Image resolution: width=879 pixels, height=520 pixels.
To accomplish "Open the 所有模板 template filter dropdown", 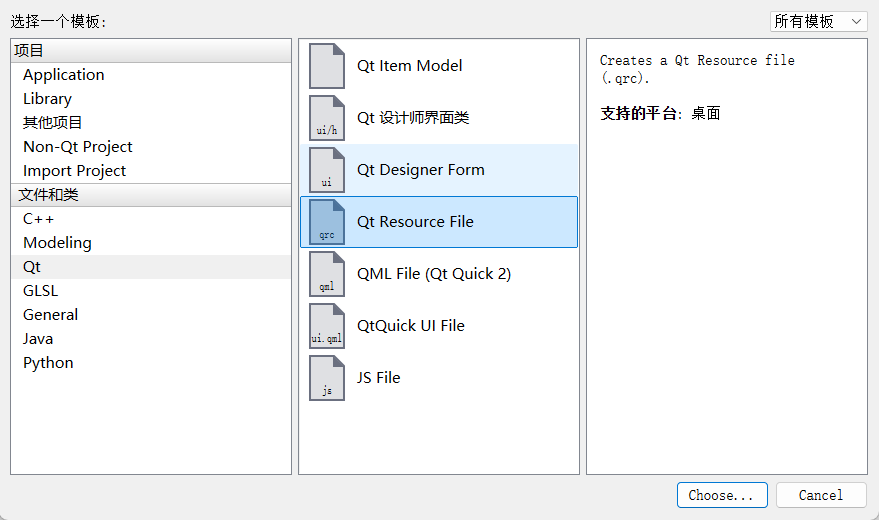I will click(x=818, y=21).
